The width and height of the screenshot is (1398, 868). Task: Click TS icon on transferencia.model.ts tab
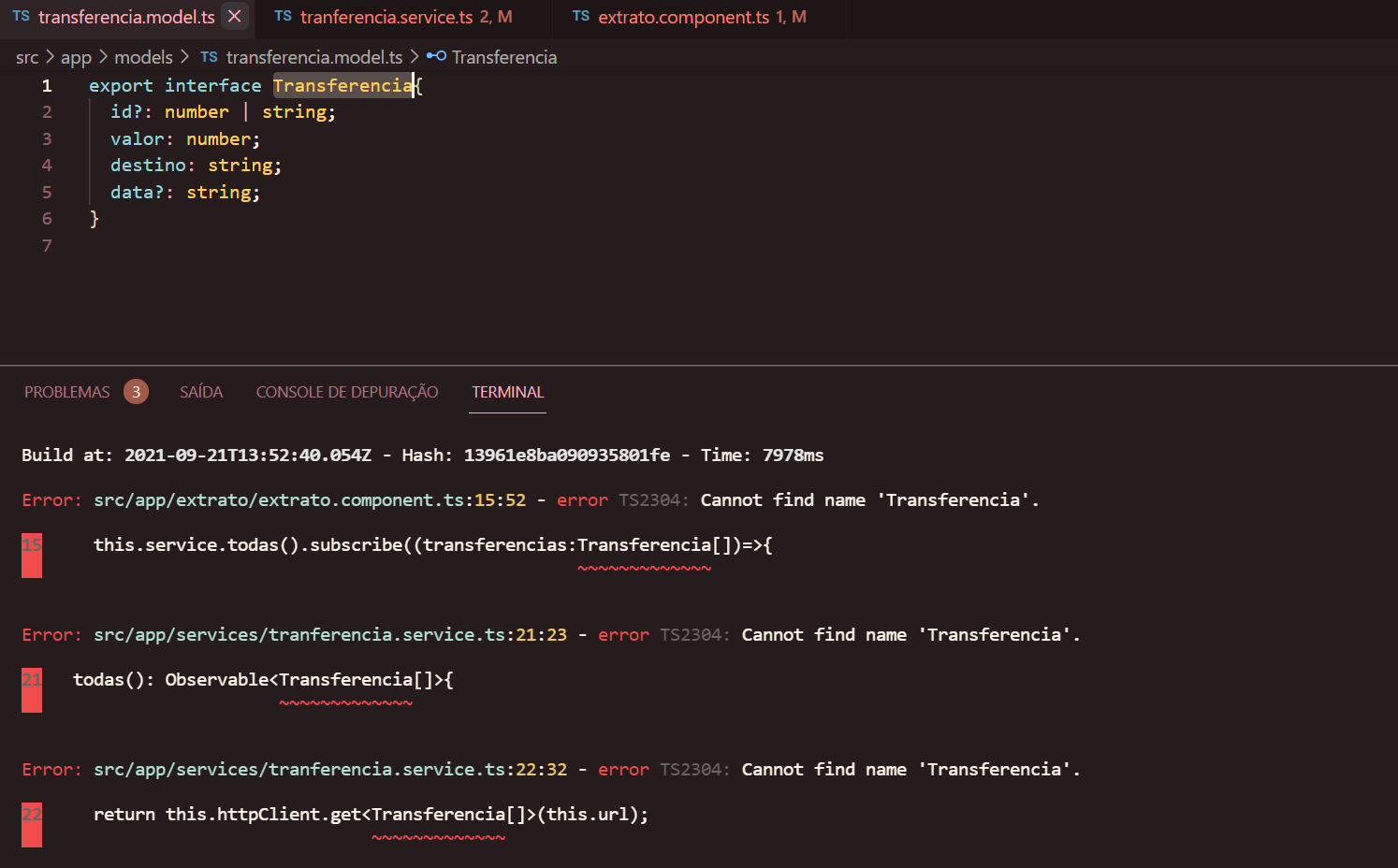pyautogui.click(x=22, y=17)
